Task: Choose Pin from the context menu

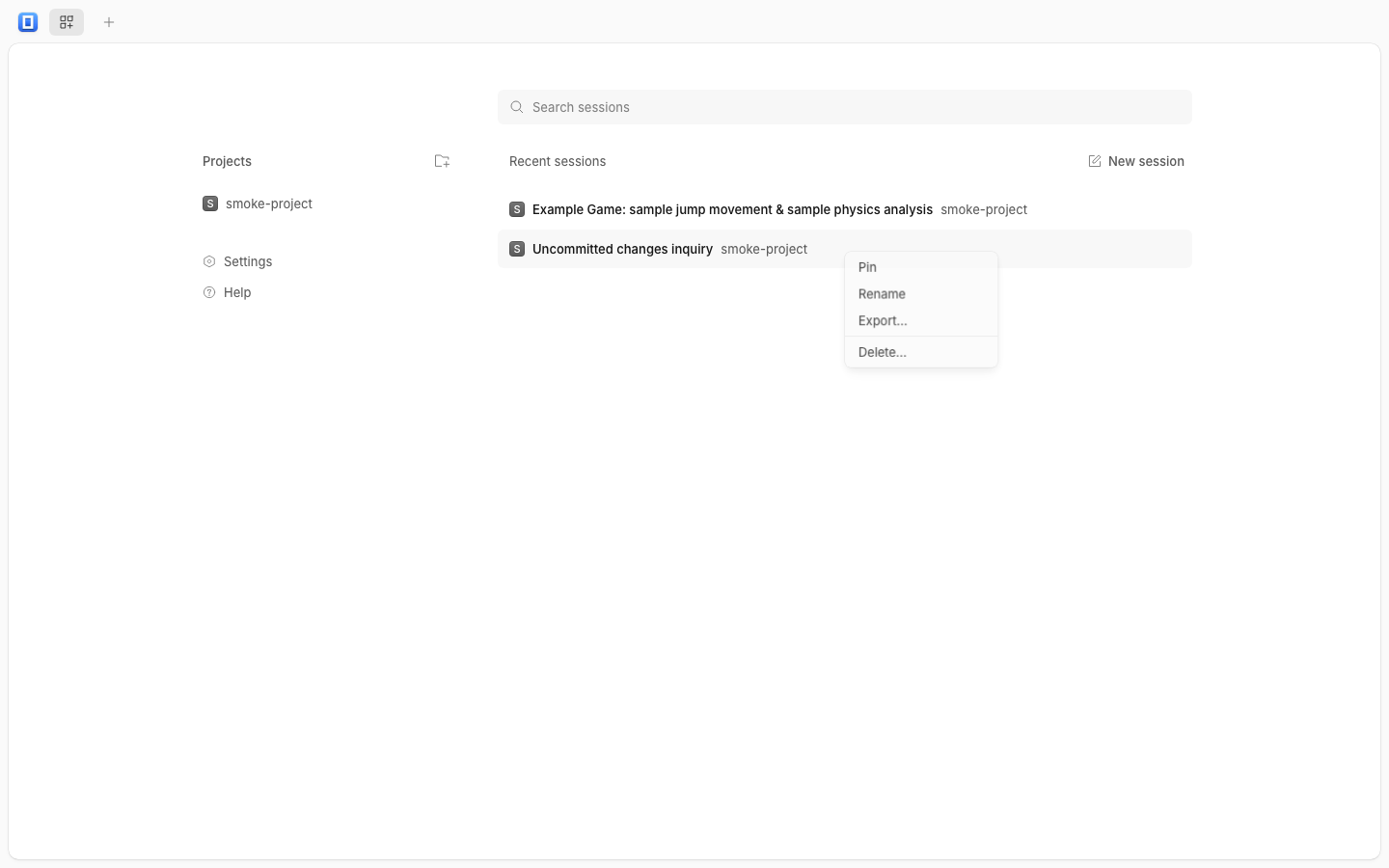Action: point(921,267)
